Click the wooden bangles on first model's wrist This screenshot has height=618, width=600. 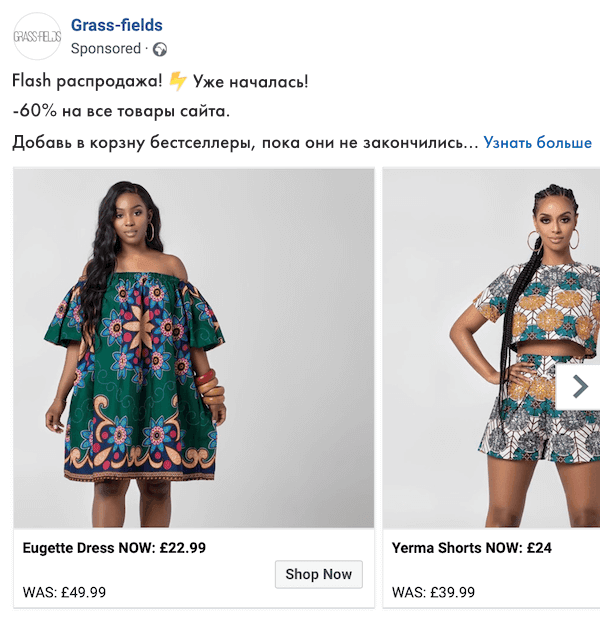click(210, 387)
